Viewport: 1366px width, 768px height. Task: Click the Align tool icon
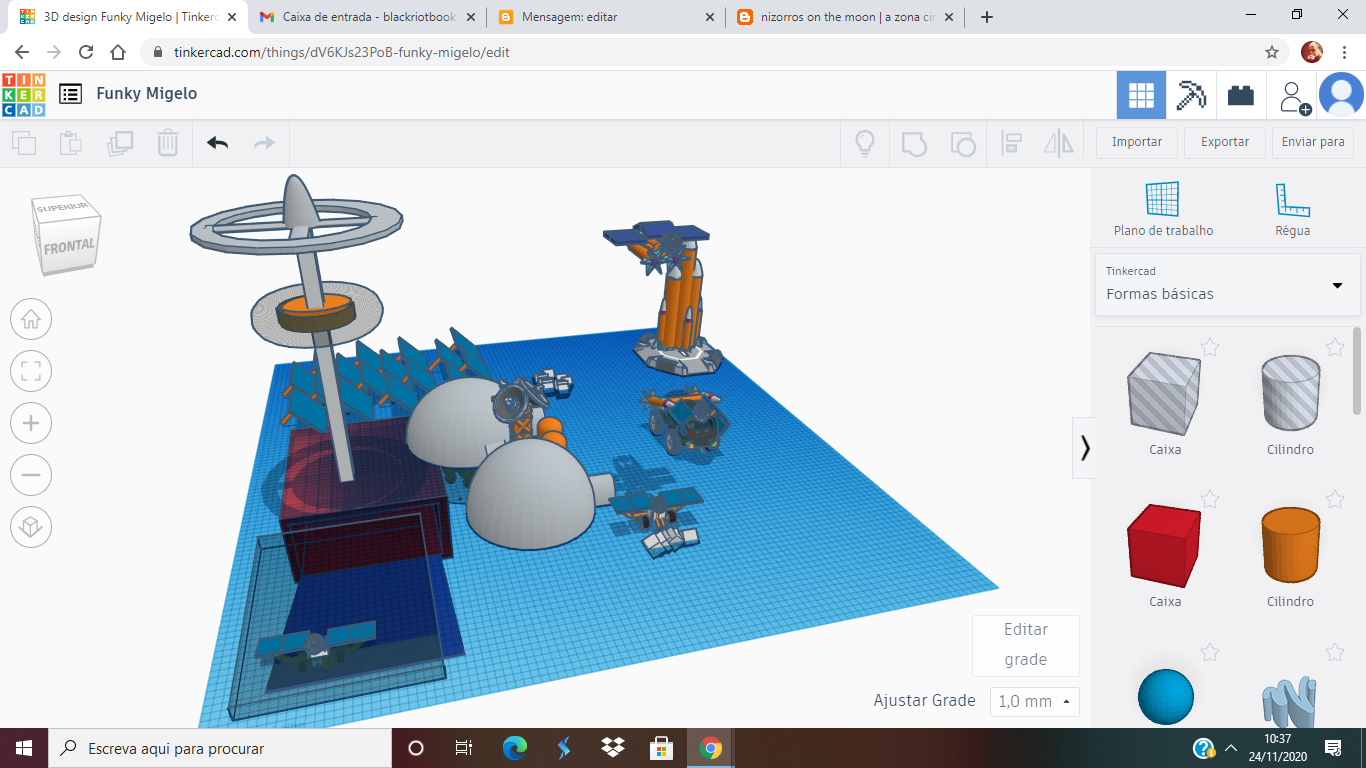click(x=1011, y=143)
